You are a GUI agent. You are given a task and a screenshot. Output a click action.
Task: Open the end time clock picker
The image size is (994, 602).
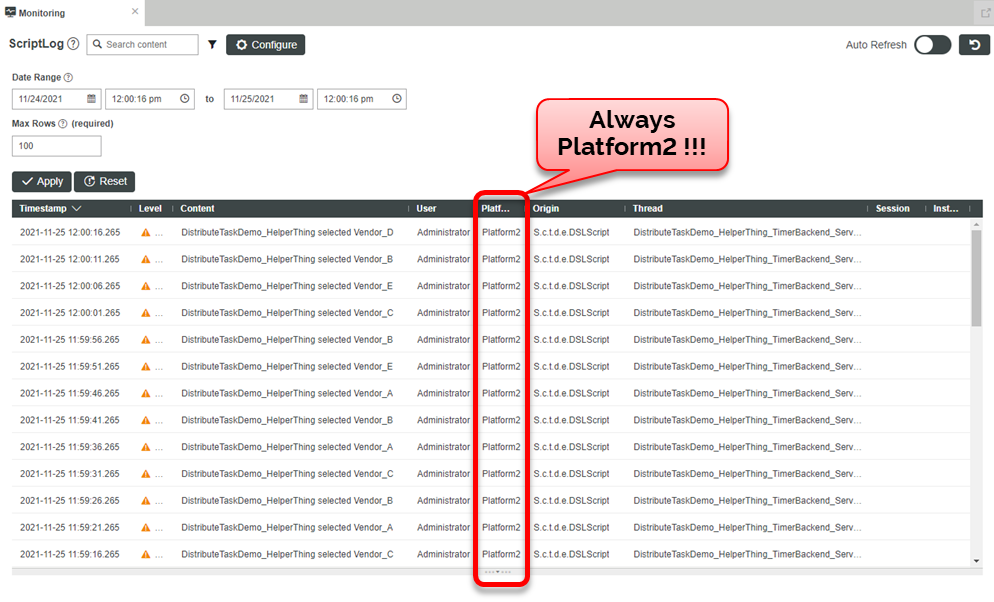tap(397, 99)
